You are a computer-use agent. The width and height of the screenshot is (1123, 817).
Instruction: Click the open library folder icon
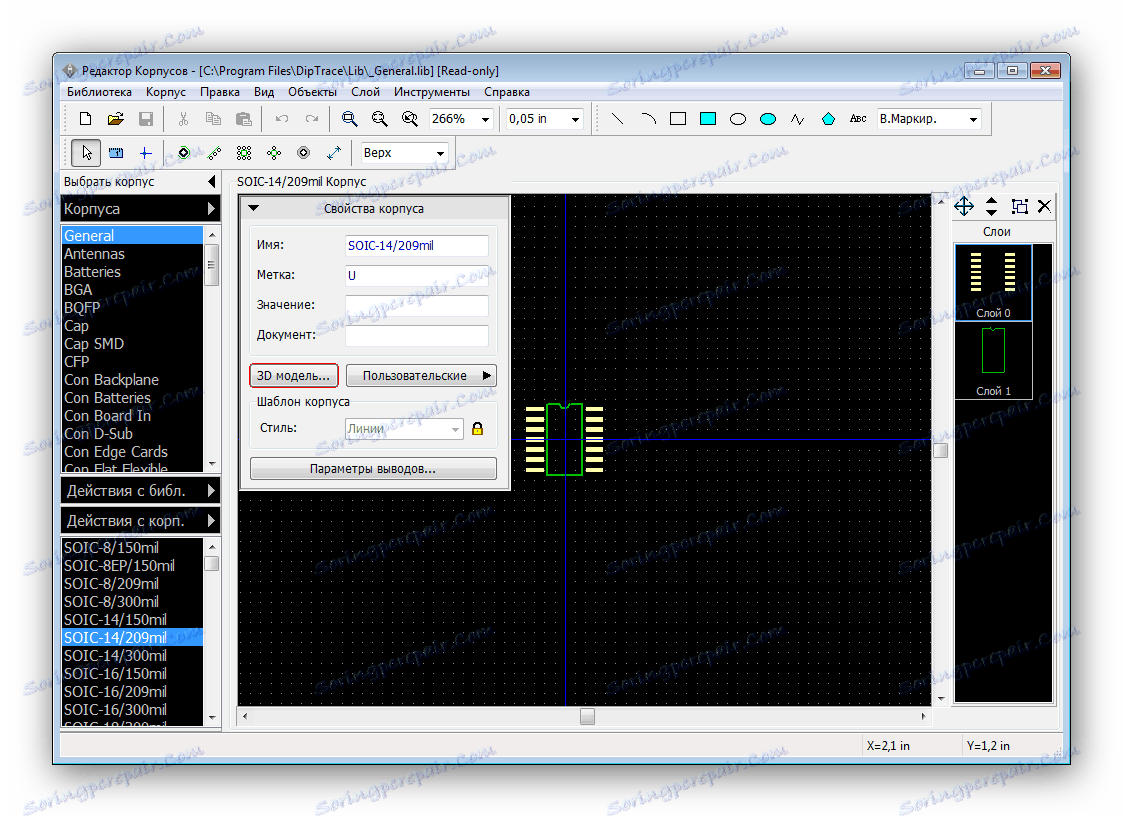[115, 119]
